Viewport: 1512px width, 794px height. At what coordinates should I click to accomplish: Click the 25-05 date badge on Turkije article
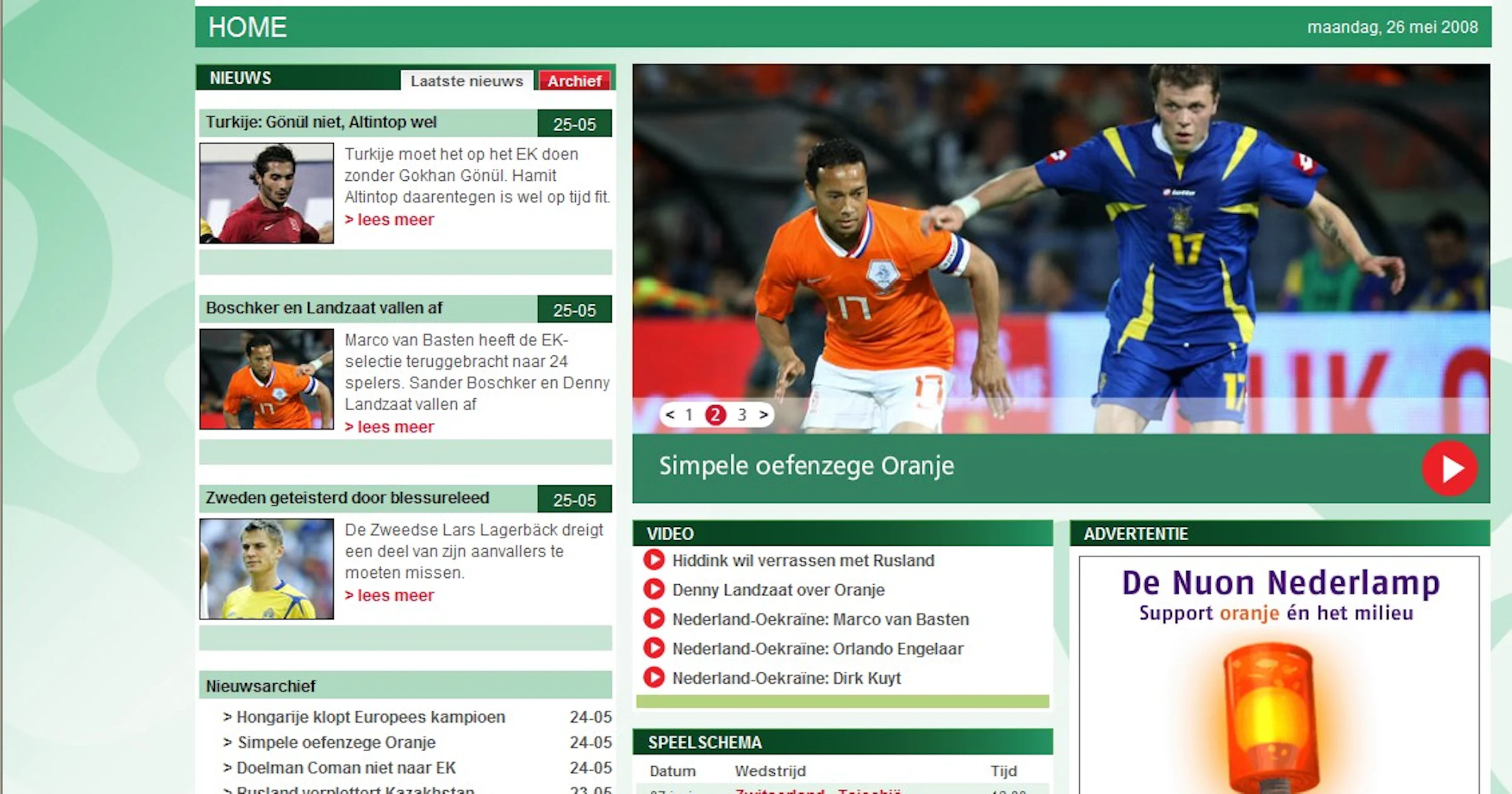(x=575, y=124)
